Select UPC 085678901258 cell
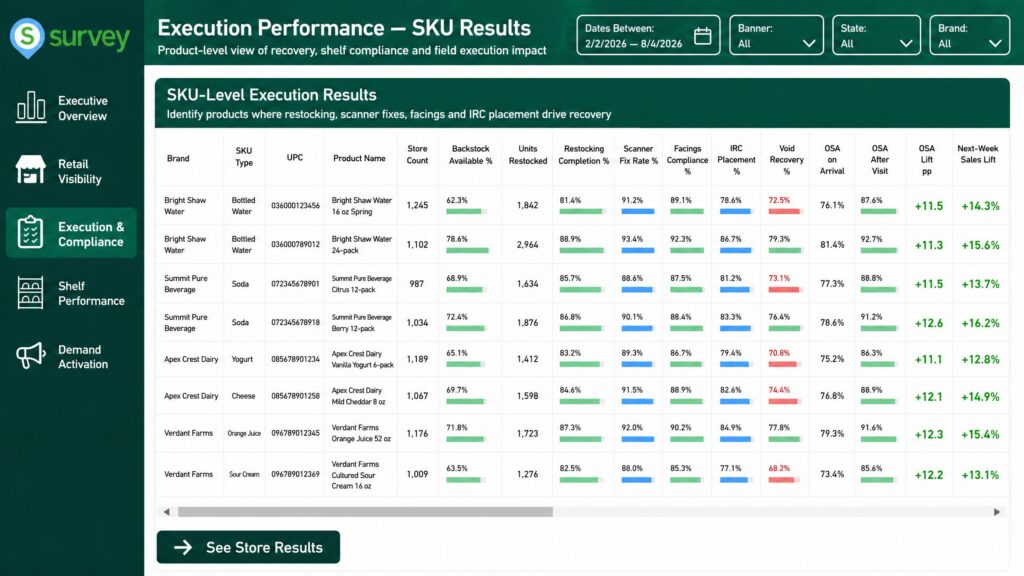The height and width of the screenshot is (576, 1024). pos(295,396)
